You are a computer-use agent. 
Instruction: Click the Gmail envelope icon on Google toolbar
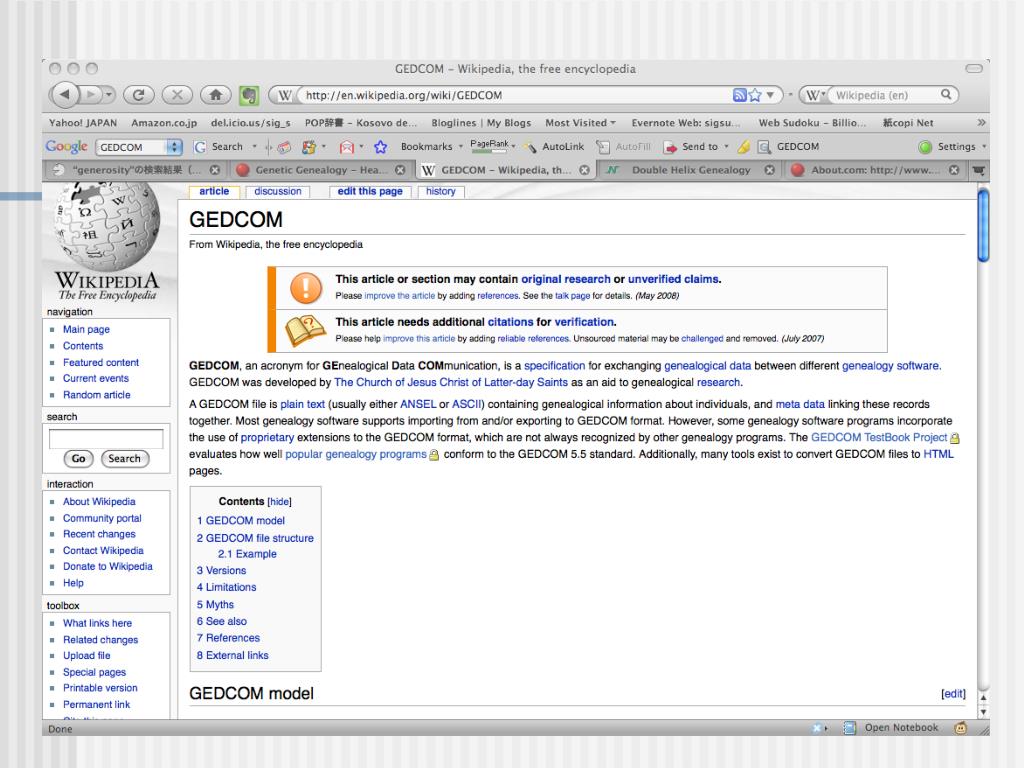pos(347,147)
